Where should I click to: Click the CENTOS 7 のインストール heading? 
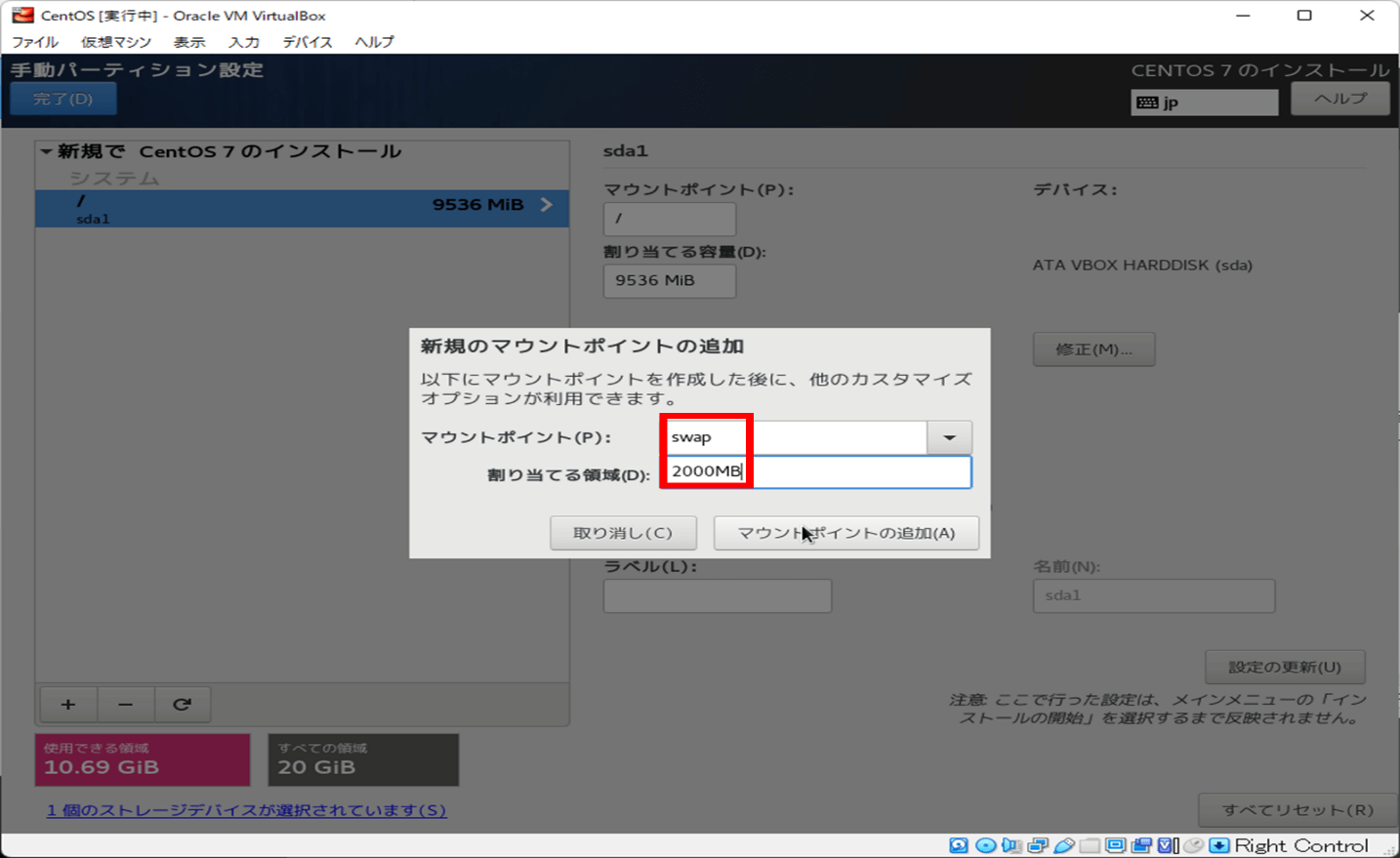(1260, 70)
